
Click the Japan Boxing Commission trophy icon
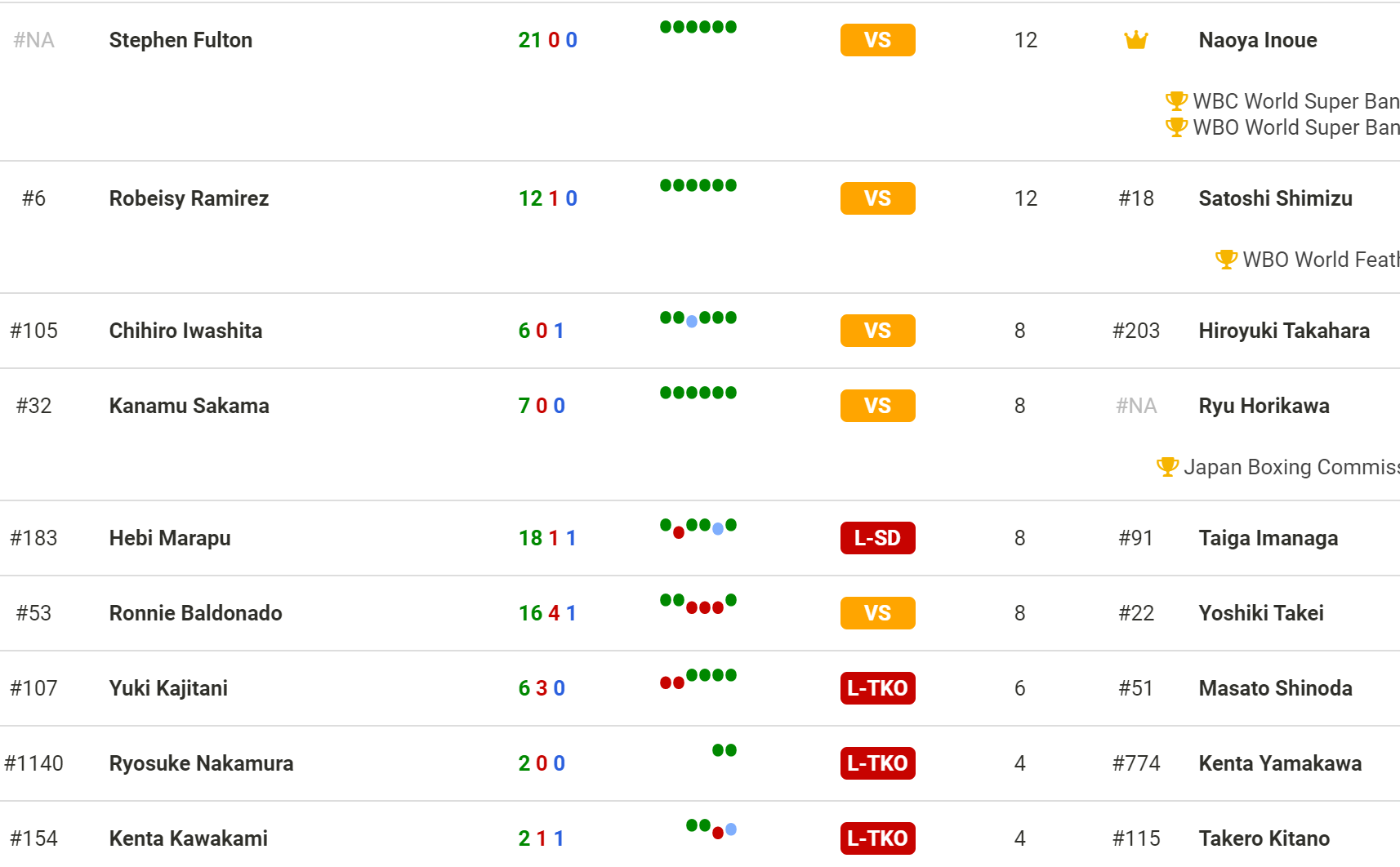click(x=1167, y=467)
